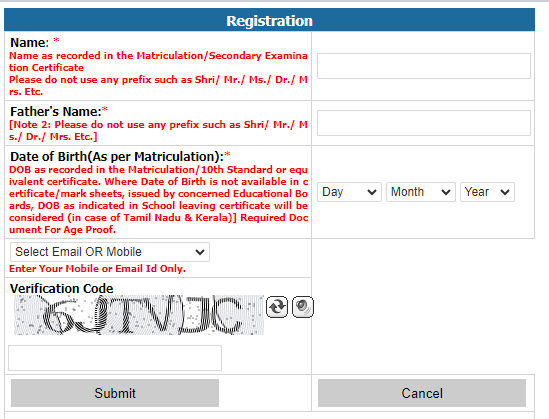Focus the Name text field
The width and height of the screenshot is (549, 419).
[x=424, y=66]
